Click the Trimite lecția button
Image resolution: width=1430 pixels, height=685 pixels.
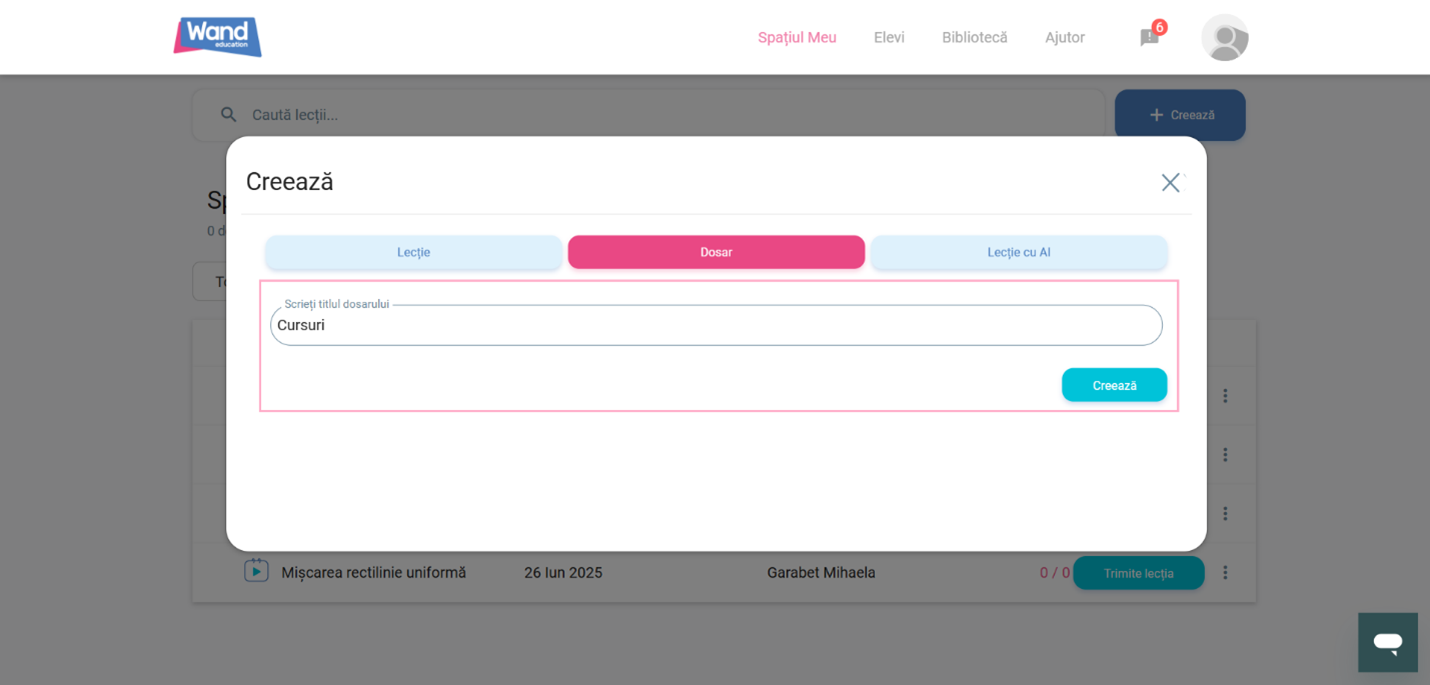pos(1138,573)
